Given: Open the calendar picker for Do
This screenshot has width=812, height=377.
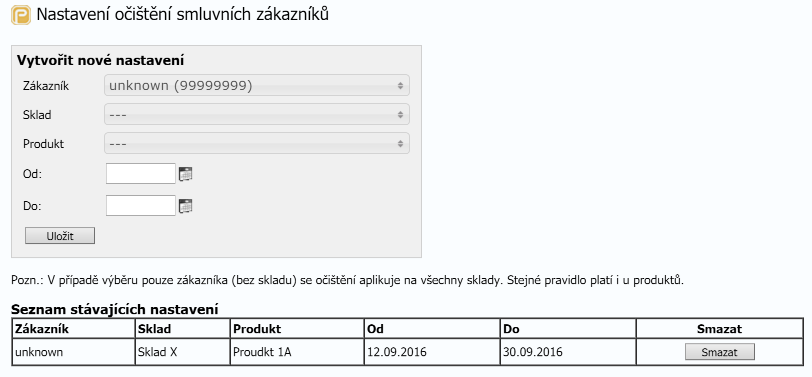Looking at the screenshot, I should point(185,206).
